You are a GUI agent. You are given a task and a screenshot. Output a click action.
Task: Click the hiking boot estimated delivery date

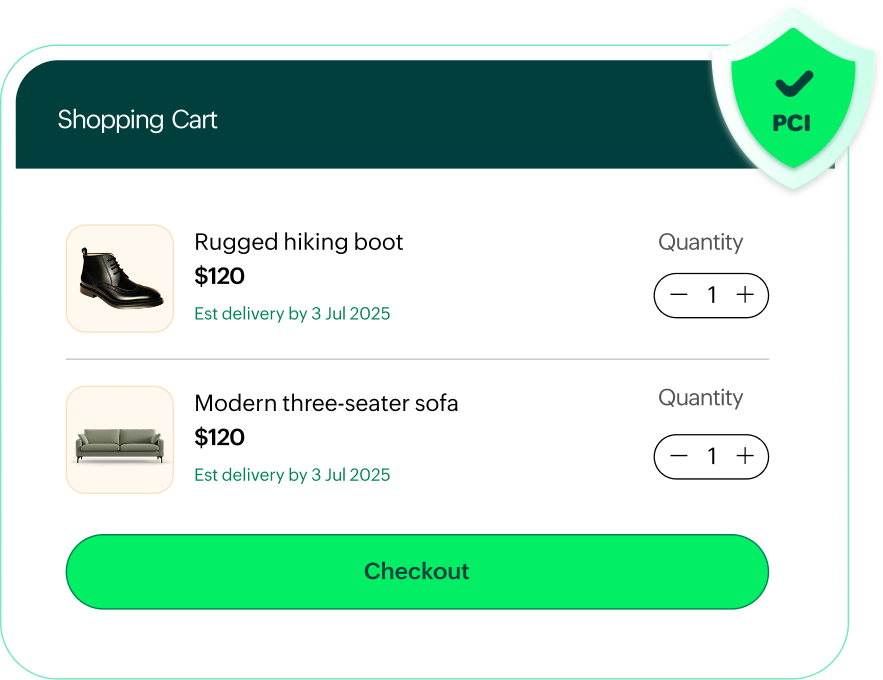292,314
